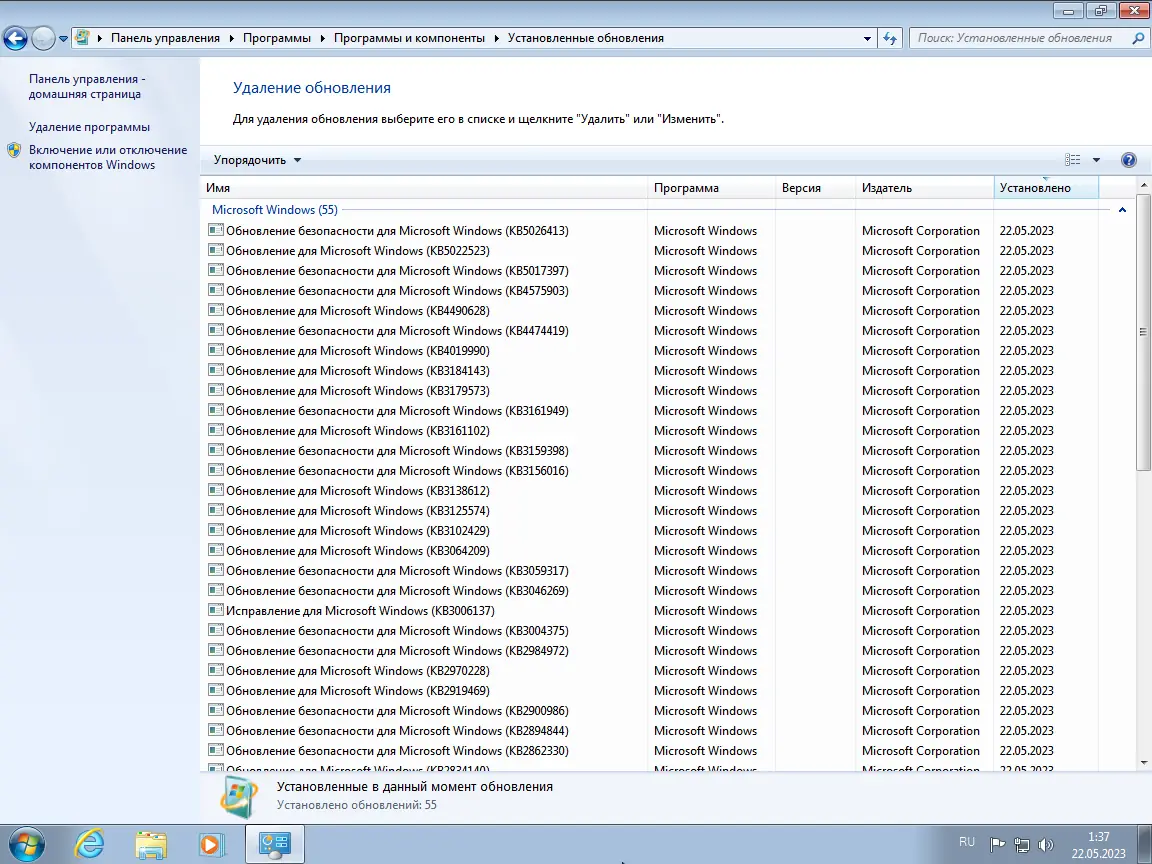The height and width of the screenshot is (864, 1152).
Task: Open Windows Media Player from taskbar
Action: (x=212, y=844)
